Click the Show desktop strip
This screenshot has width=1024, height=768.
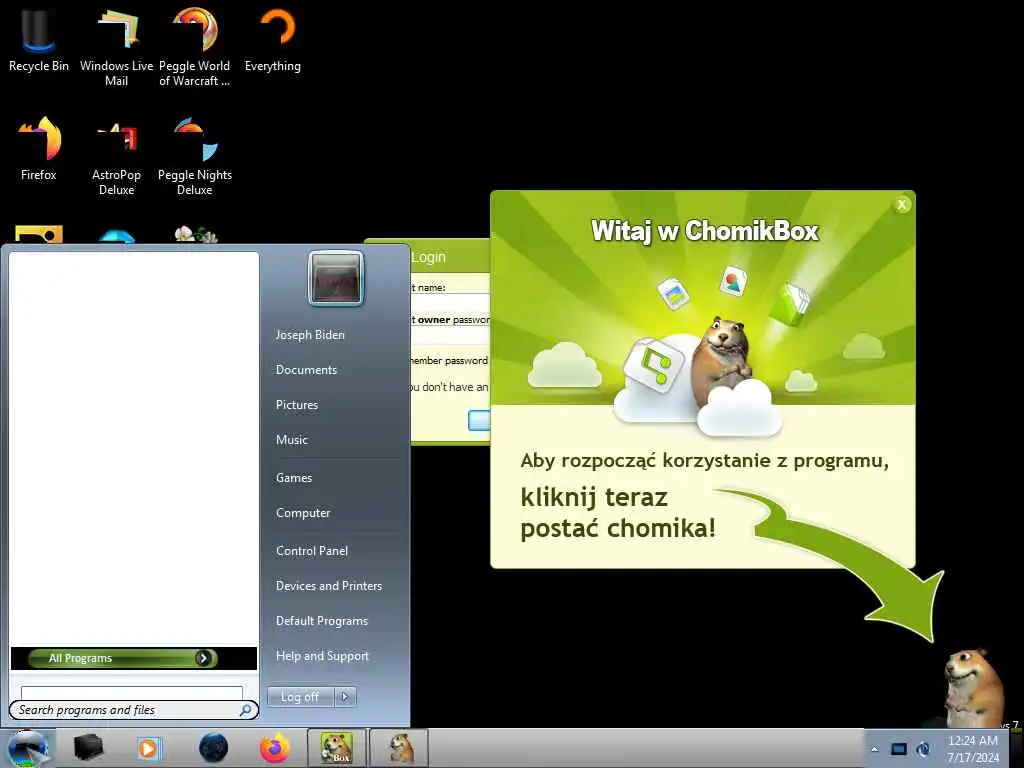tap(1018, 748)
